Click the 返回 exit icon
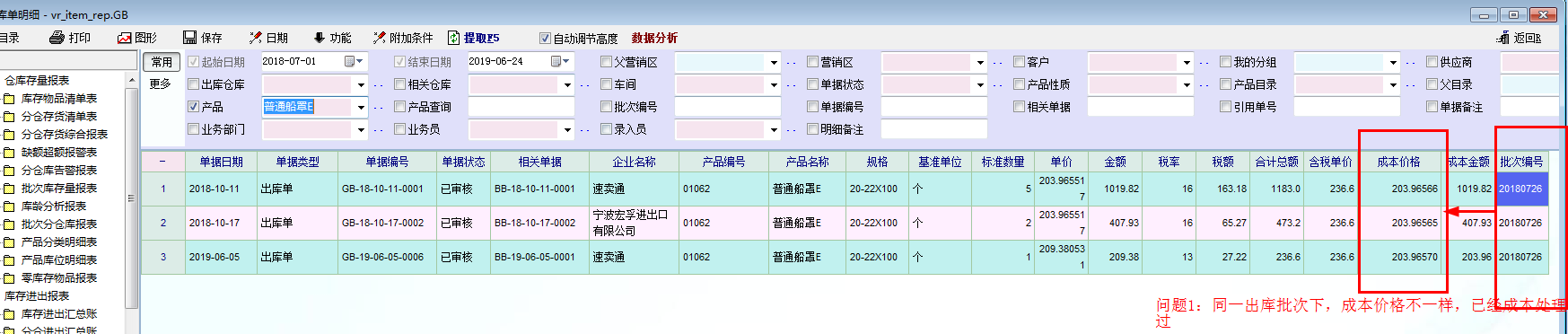1568x334 pixels. point(1503,38)
